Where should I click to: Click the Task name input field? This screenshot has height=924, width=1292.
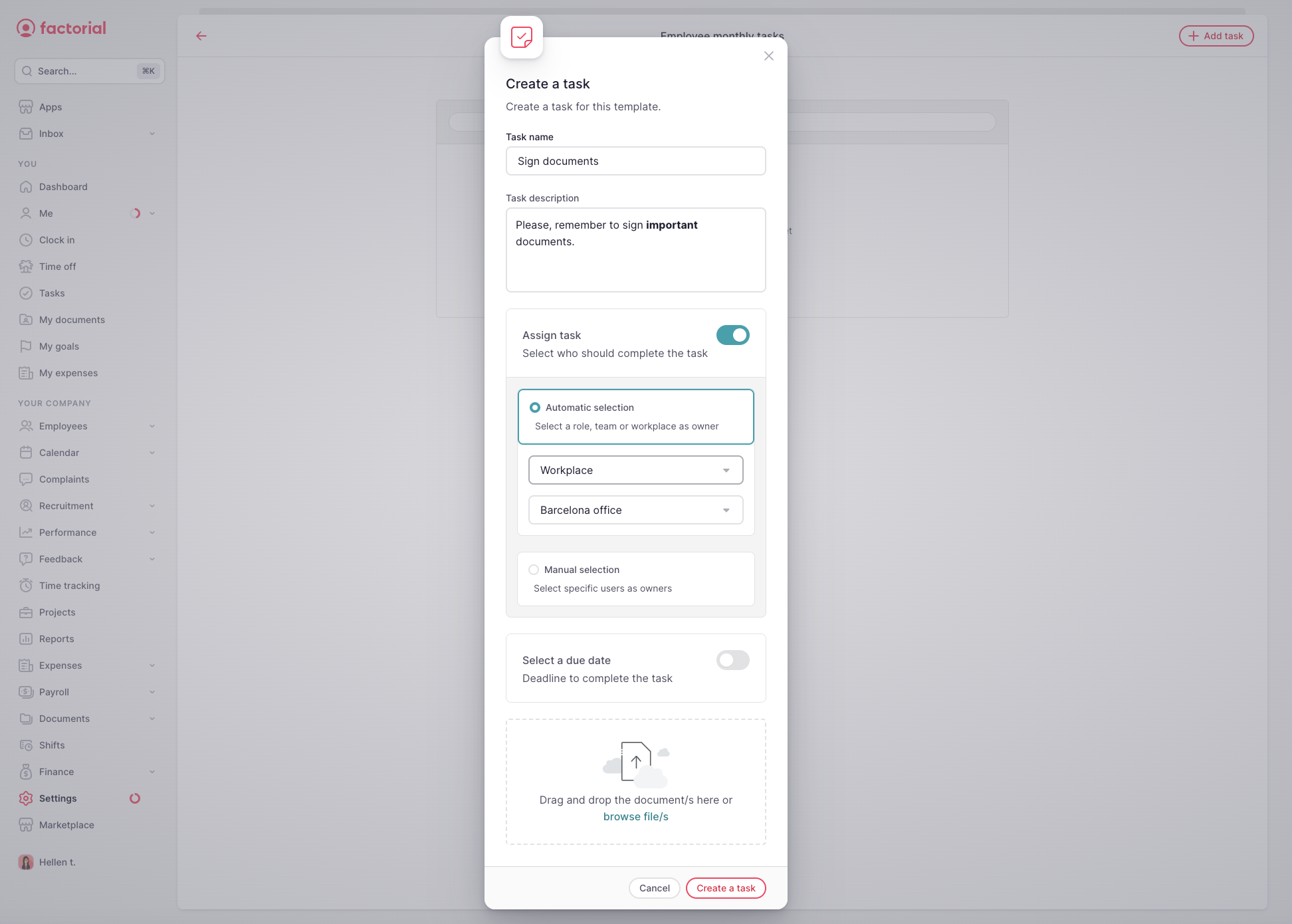pyautogui.click(x=636, y=160)
